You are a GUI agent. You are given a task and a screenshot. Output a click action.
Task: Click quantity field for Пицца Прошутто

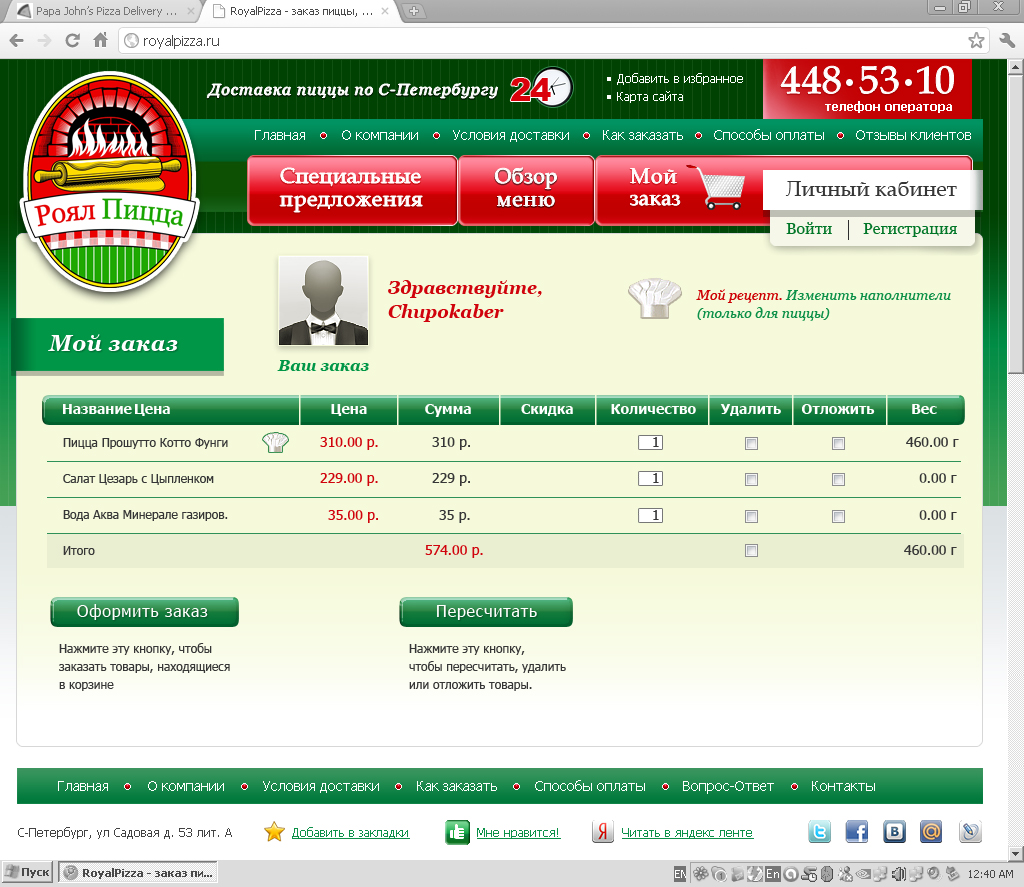pos(650,443)
